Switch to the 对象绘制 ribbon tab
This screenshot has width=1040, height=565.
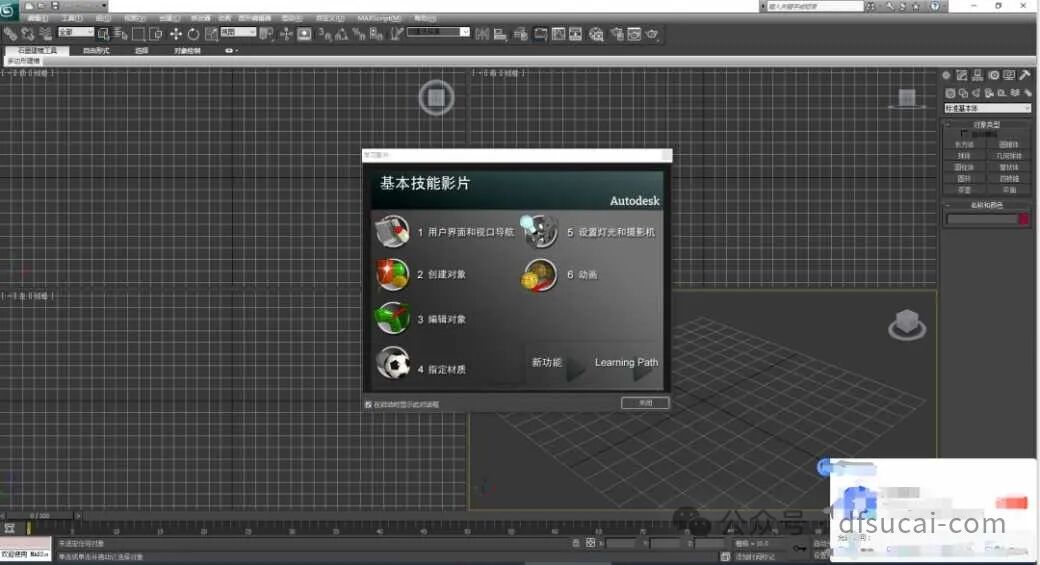[x=187, y=50]
